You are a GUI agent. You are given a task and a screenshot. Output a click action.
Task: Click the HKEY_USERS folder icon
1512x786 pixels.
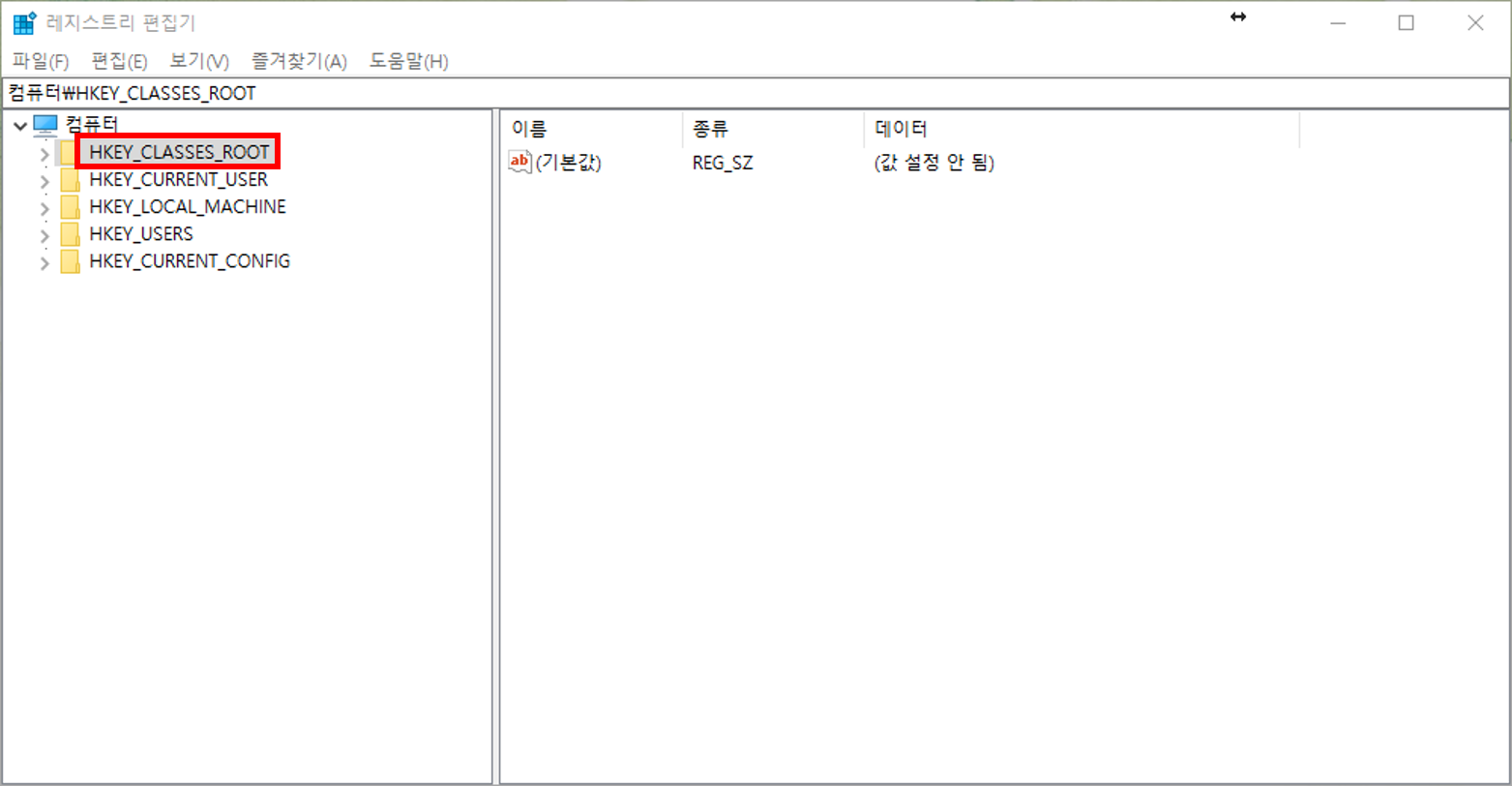click(x=70, y=235)
